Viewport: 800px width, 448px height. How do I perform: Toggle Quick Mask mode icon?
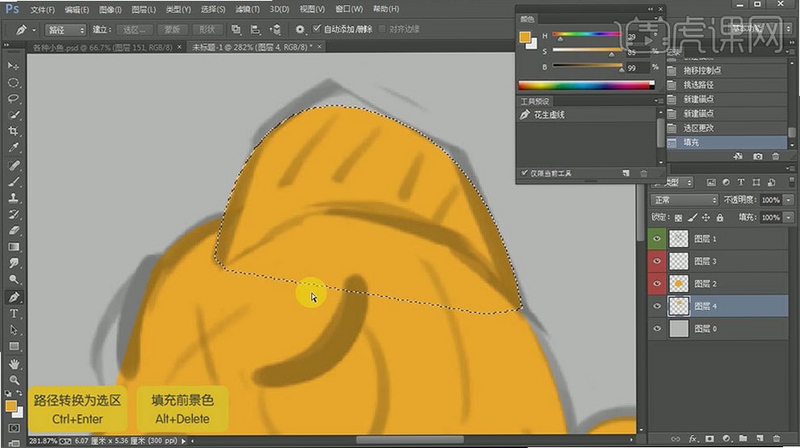tap(13, 428)
